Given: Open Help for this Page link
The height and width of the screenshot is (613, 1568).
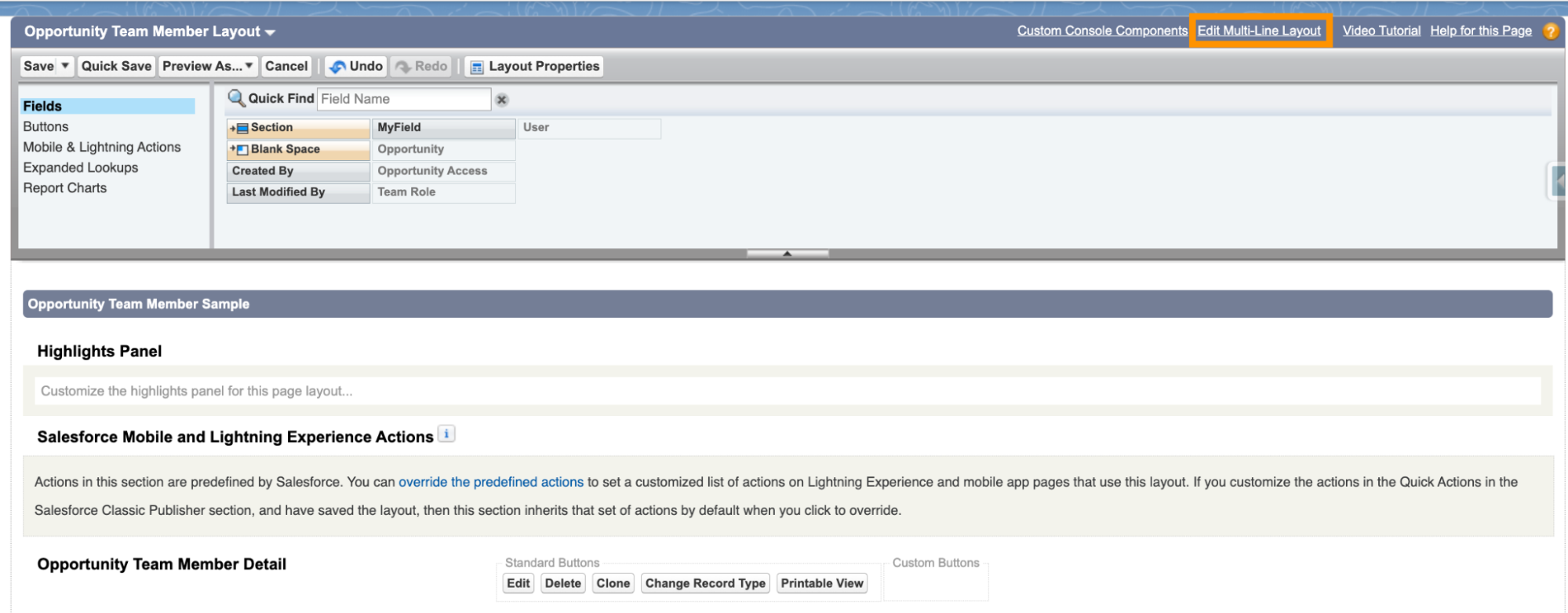Looking at the screenshot, I should 1481,31.
